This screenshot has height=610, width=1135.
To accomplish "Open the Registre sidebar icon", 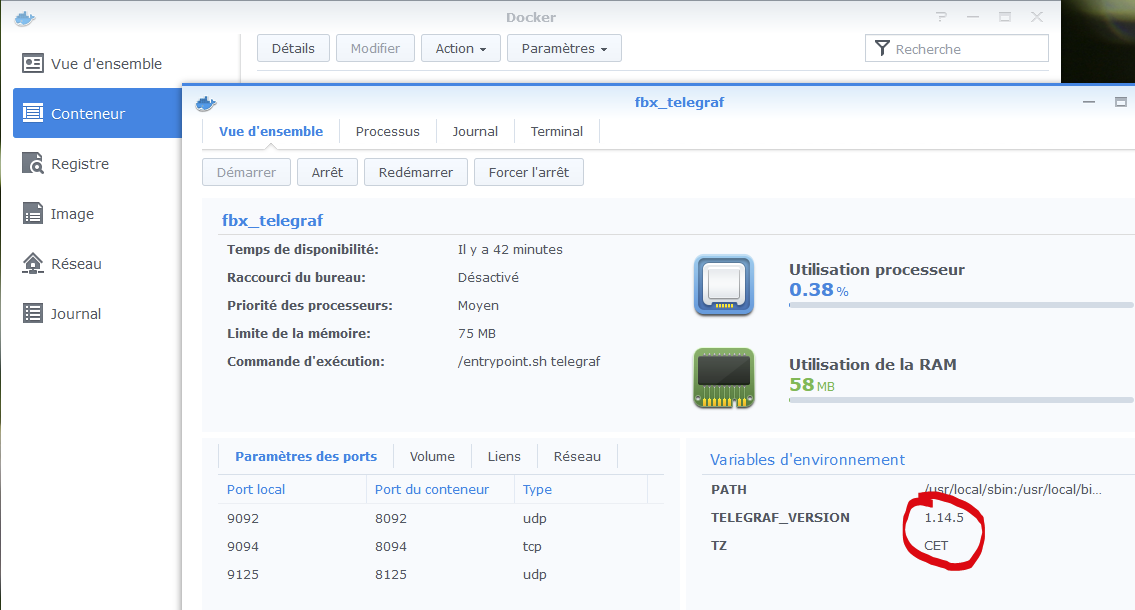I will coord(34,164).
